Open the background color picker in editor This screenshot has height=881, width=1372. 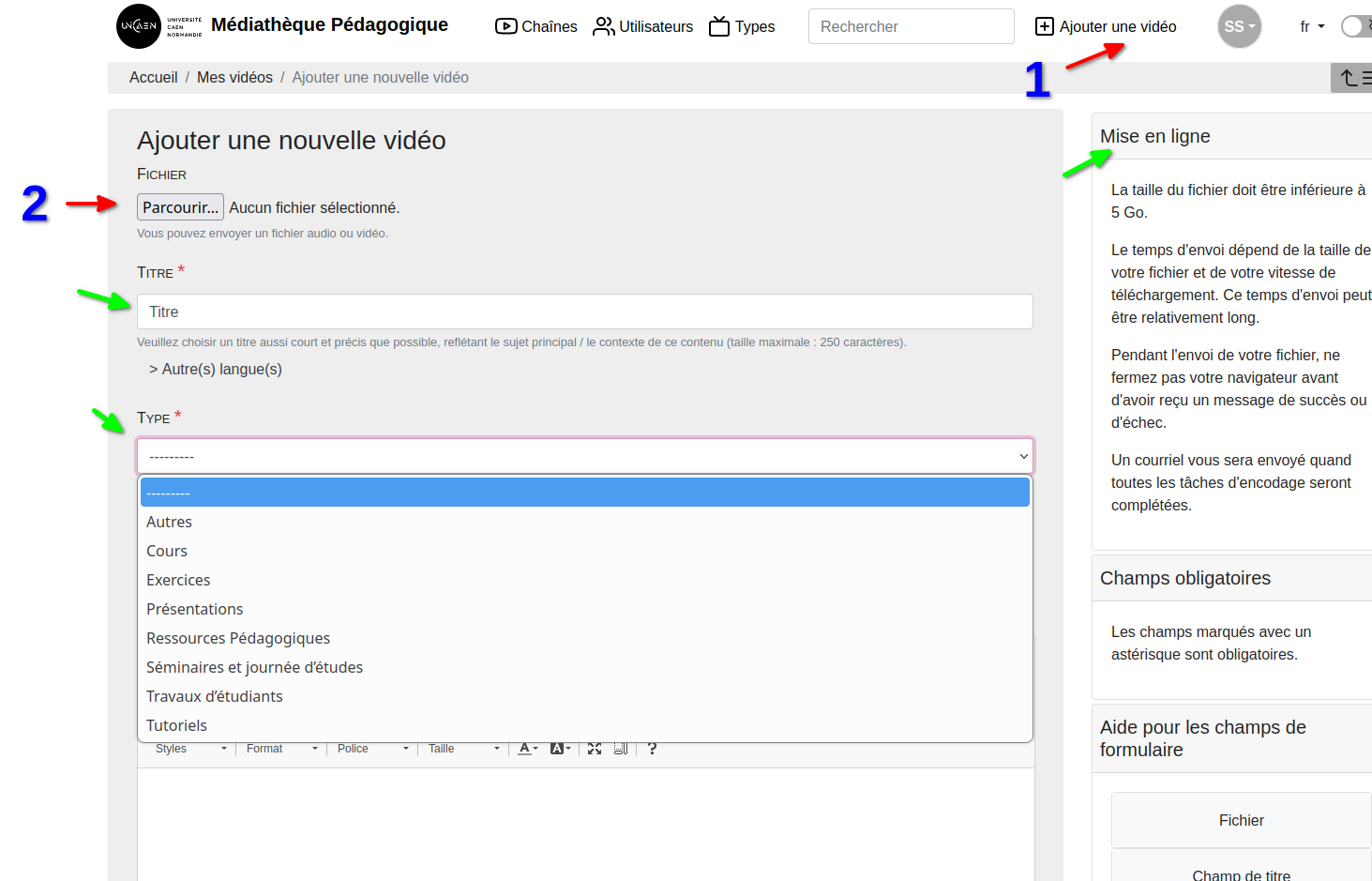point(560,749)
